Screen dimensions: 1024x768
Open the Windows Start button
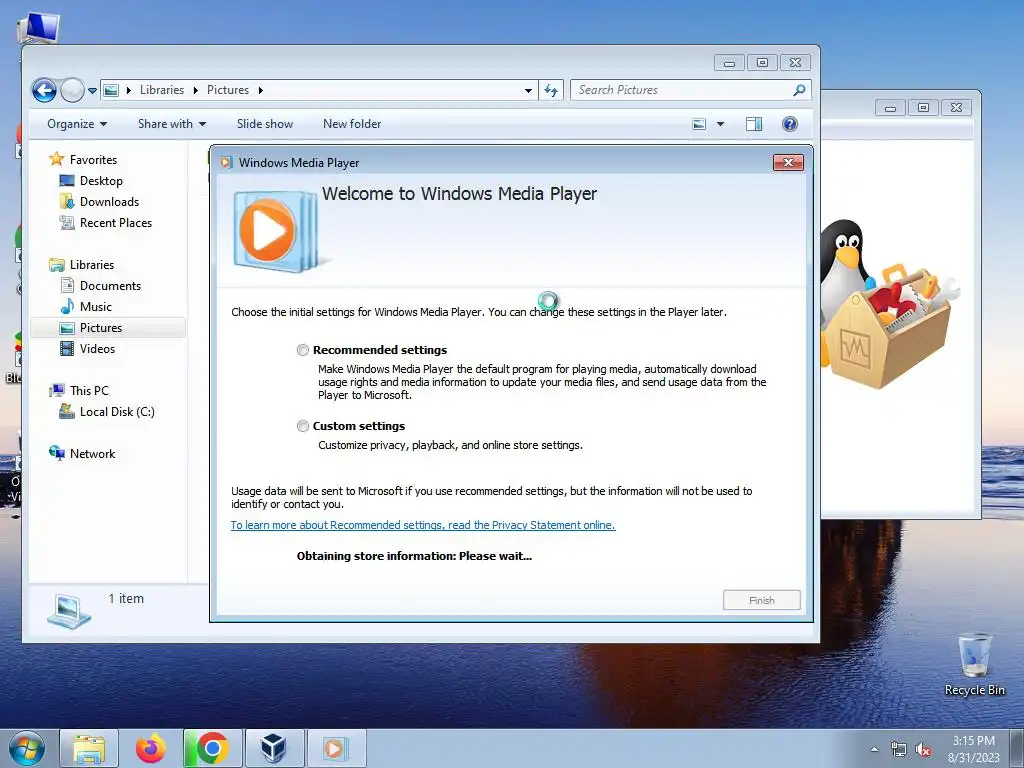27,748
